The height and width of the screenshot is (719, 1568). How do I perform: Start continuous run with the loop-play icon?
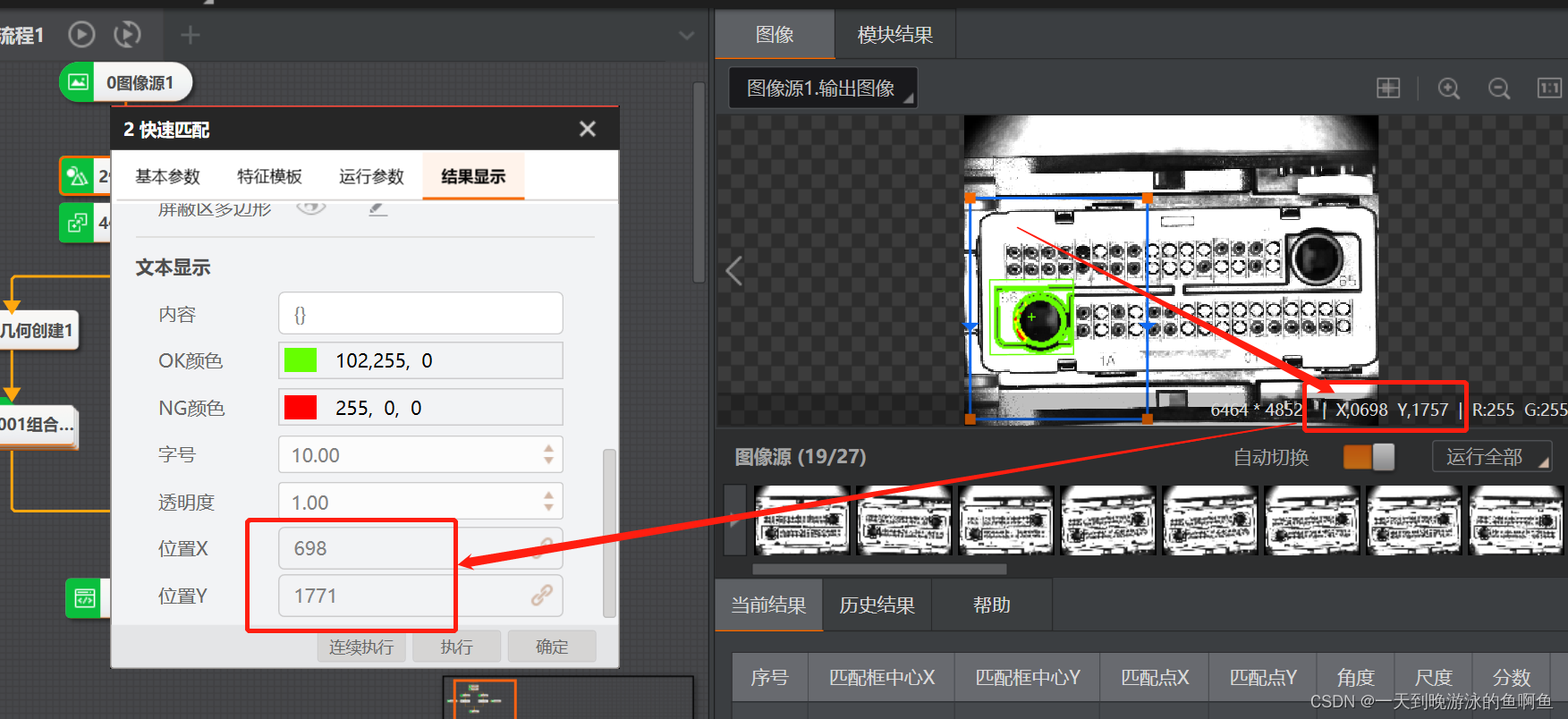[x=128, y=35]
